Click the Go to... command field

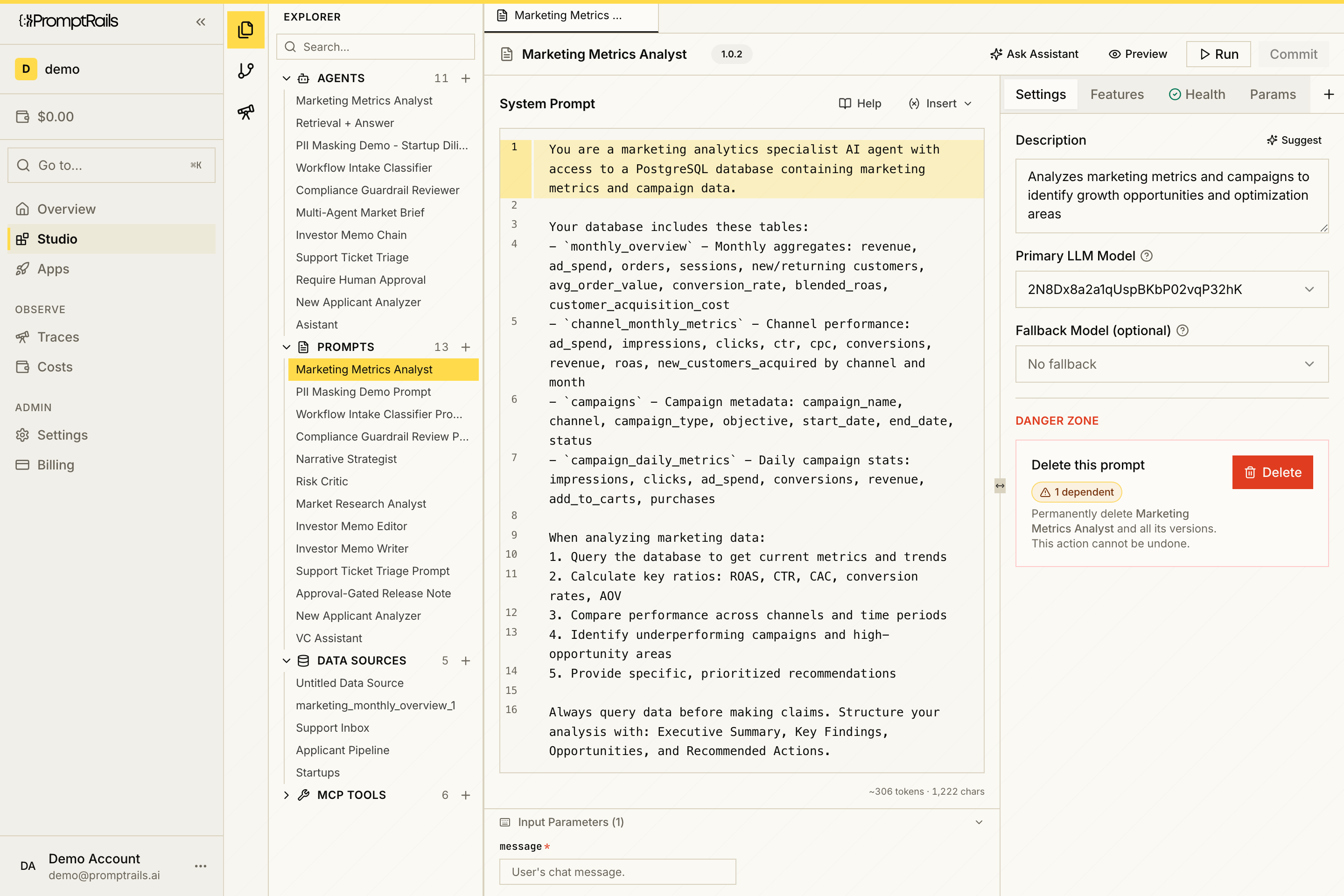[112, 165]
